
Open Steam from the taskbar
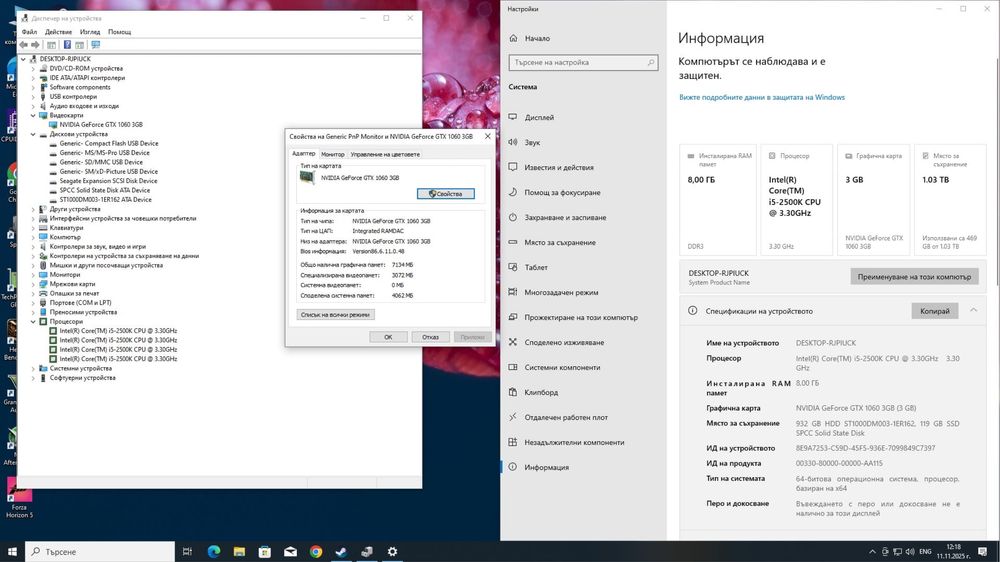[x=341, y=551]
